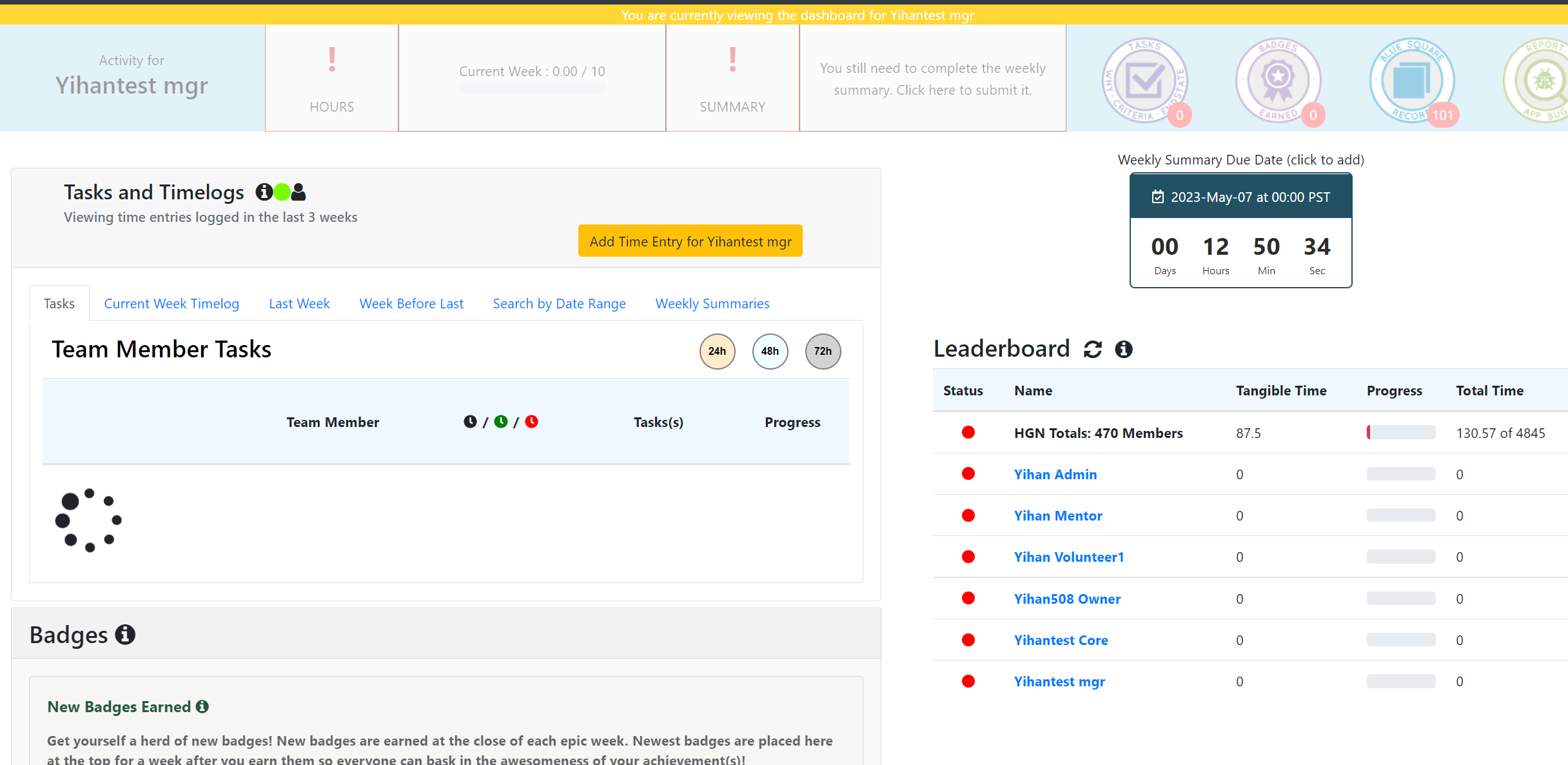Screen dimensions: 1568x765
Task: Toggle the 48h task filter circle
Action: [x=770, y=352]
